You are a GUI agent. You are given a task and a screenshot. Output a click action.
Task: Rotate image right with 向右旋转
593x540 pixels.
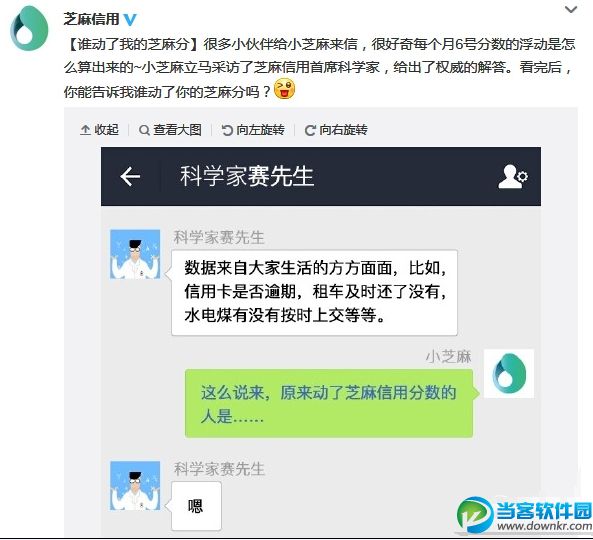[336, 130]
